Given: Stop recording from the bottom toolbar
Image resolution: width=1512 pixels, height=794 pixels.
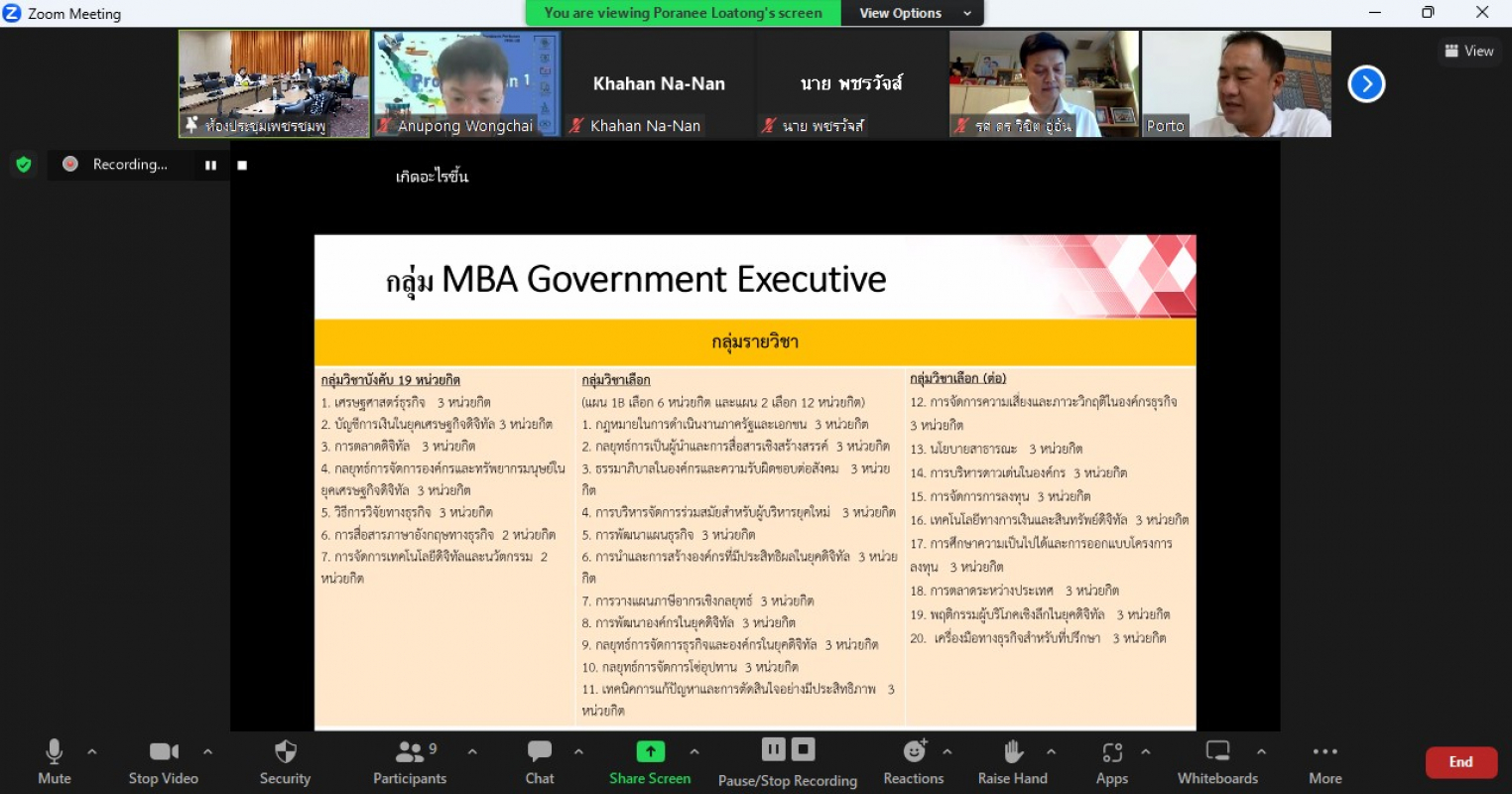Looking at the screenshot, I should coord(804,749).
